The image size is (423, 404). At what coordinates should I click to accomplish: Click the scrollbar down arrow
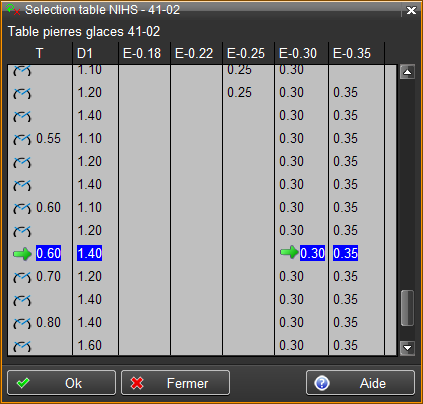point(407,348)
